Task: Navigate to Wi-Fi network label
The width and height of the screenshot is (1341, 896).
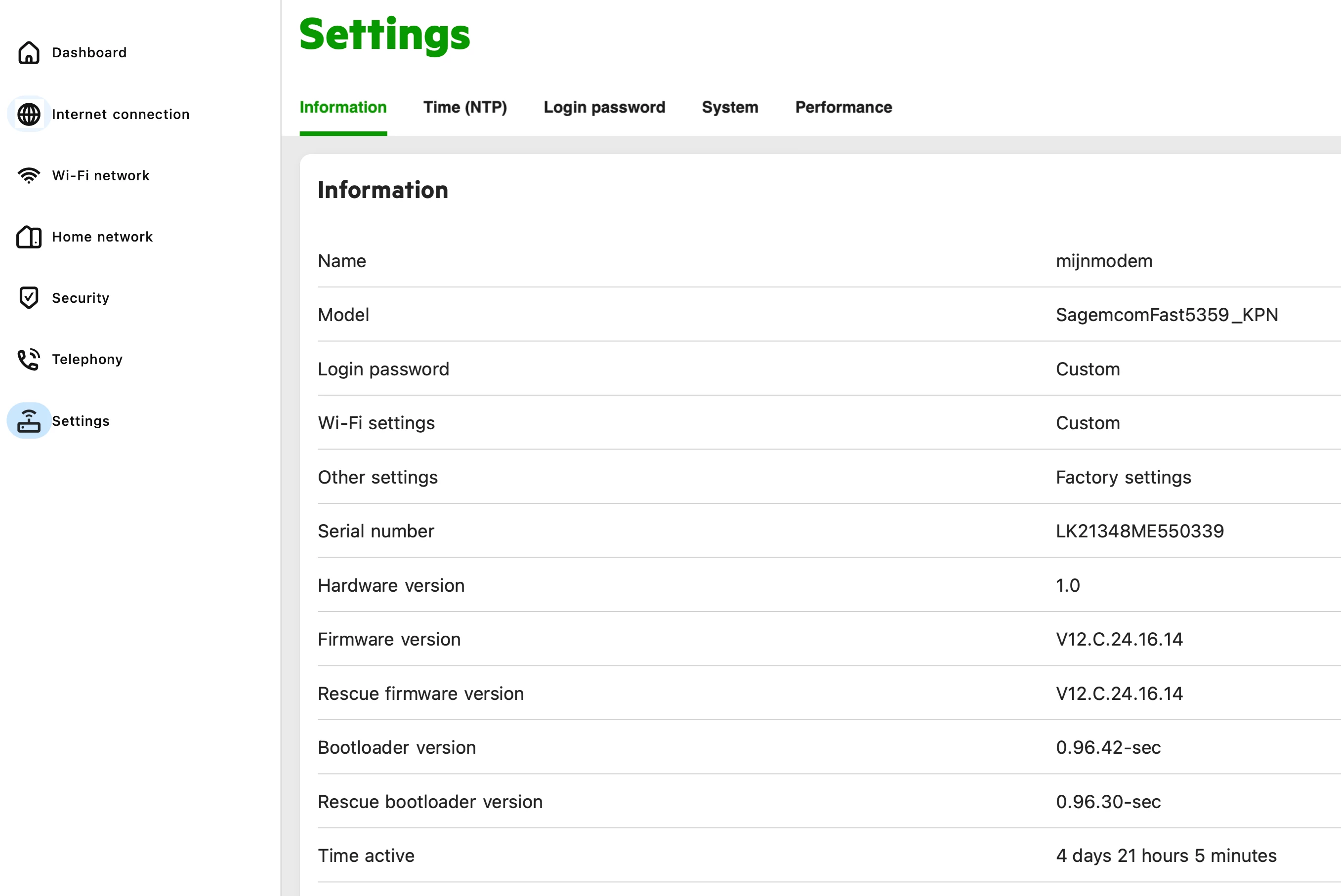Action: (101, 175)
